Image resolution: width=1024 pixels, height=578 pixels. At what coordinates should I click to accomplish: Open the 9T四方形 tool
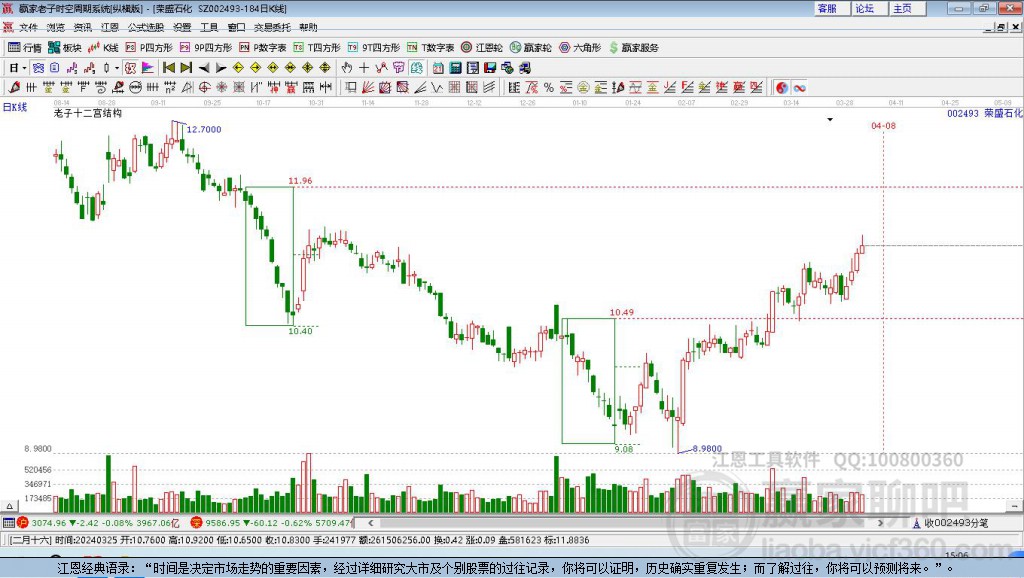click(374, 48)
